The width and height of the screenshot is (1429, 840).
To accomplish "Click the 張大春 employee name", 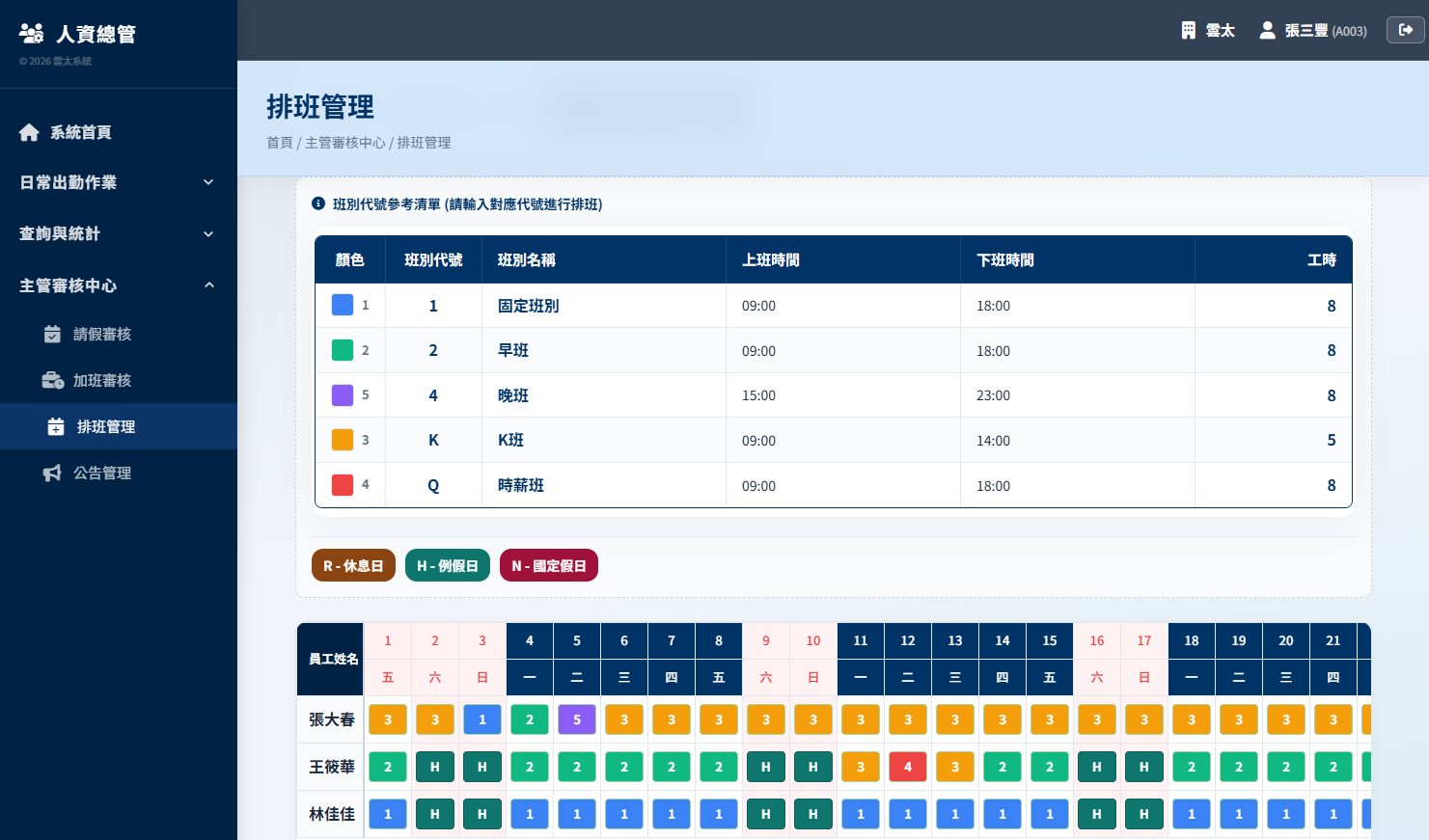I will tap(332, 719).
